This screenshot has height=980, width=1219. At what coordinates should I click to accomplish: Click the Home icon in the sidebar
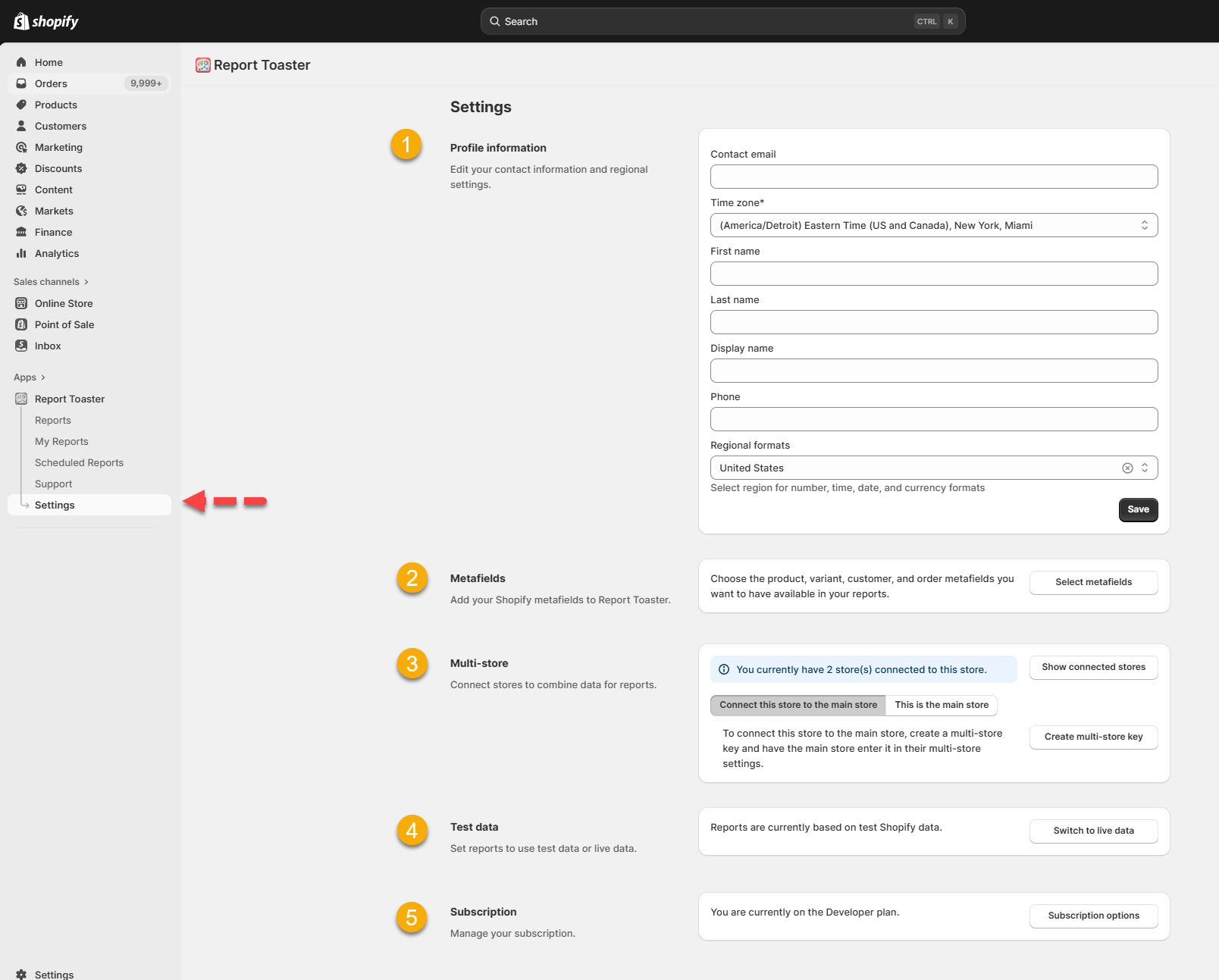click(x=21, y=62)
